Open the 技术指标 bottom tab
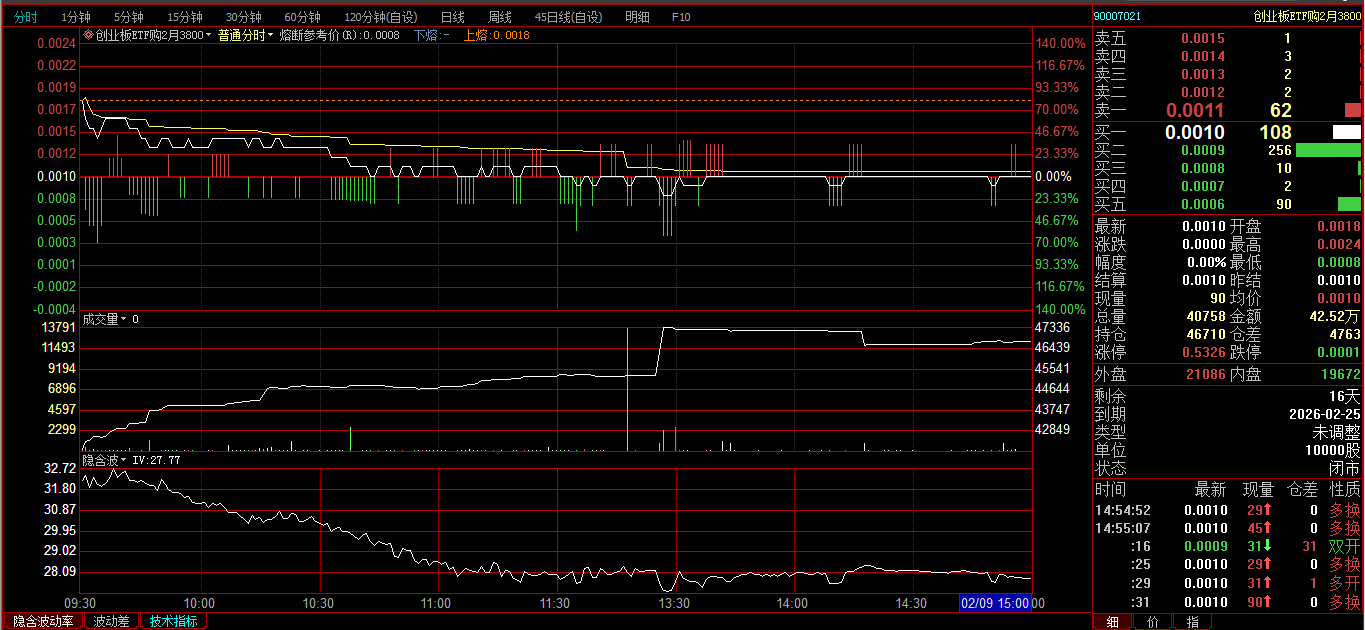Viewport: 1365px width, 630px height. coord(174,621)
